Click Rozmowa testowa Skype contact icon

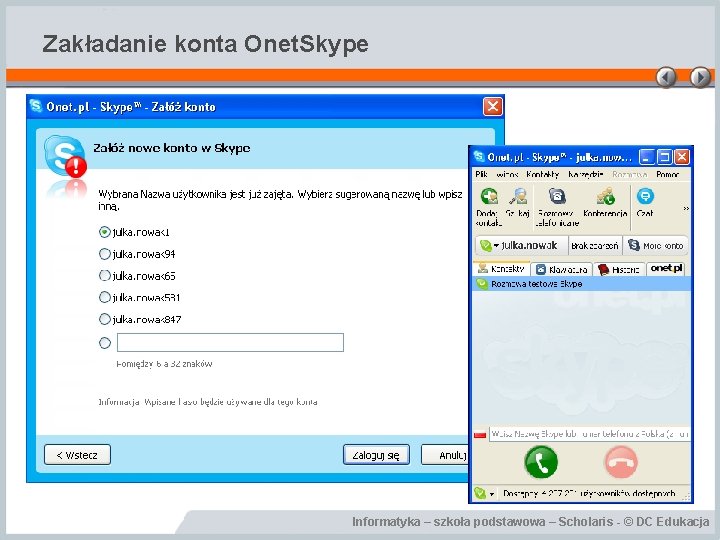coord(482,284)
